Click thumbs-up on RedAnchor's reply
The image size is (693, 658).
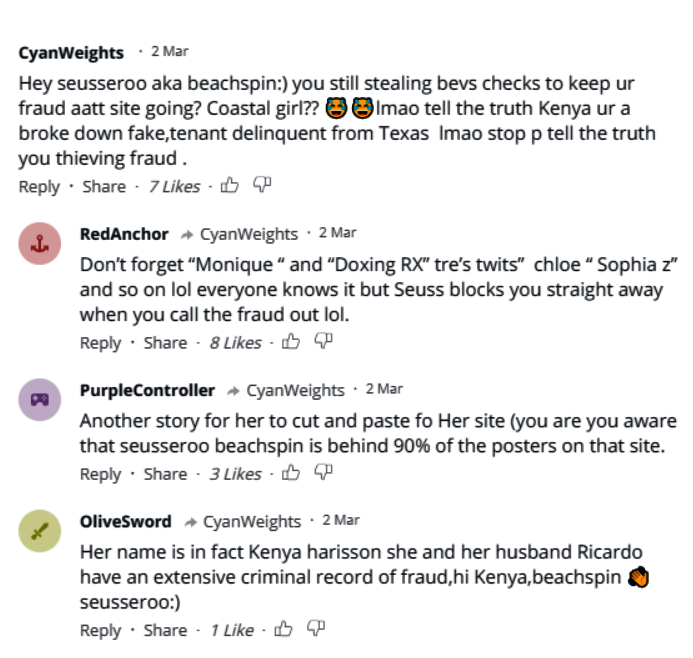pyautogui.click(x=291, y=342)
